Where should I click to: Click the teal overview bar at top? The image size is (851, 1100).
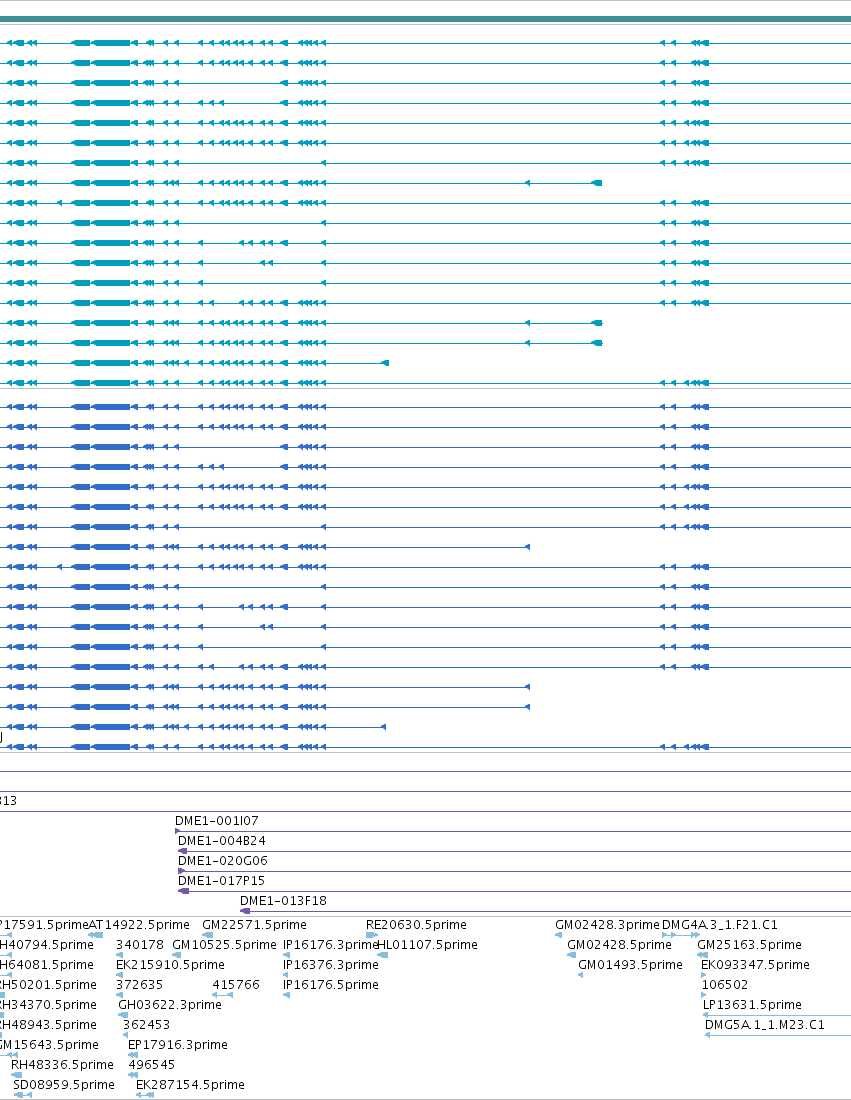point(425,19)
